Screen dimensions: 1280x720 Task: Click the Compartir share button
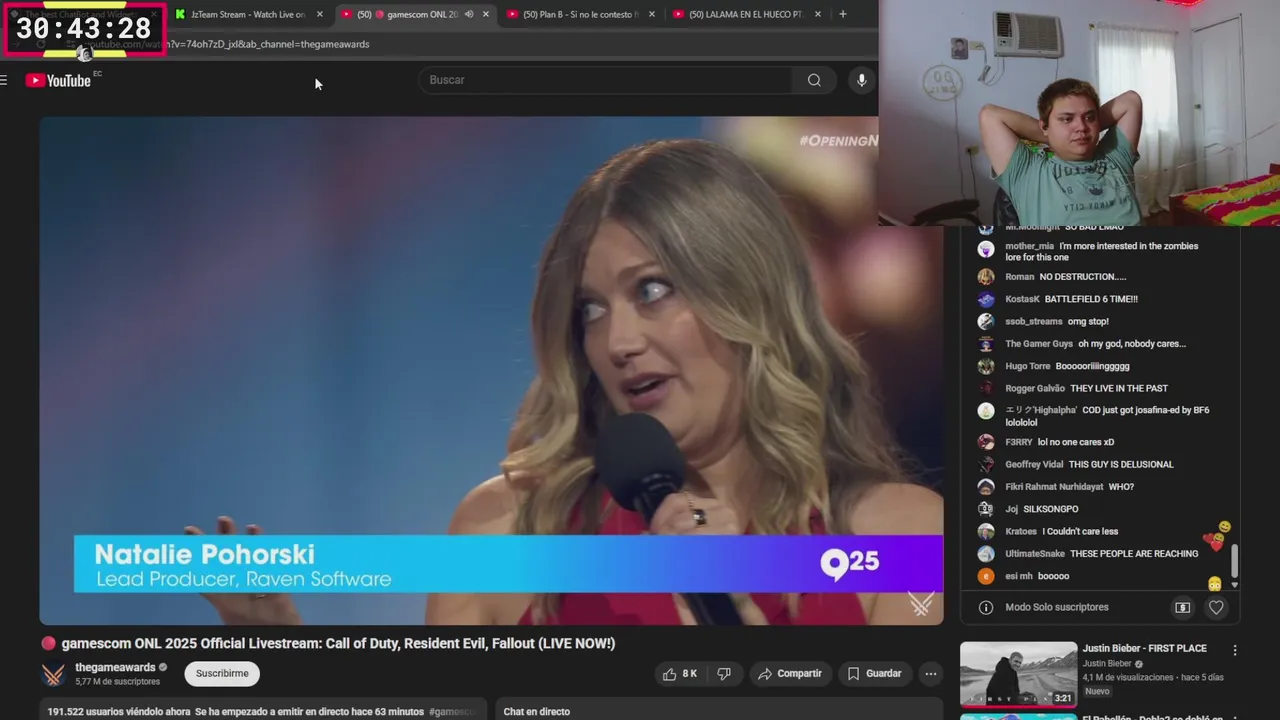(x=790, y=674)
